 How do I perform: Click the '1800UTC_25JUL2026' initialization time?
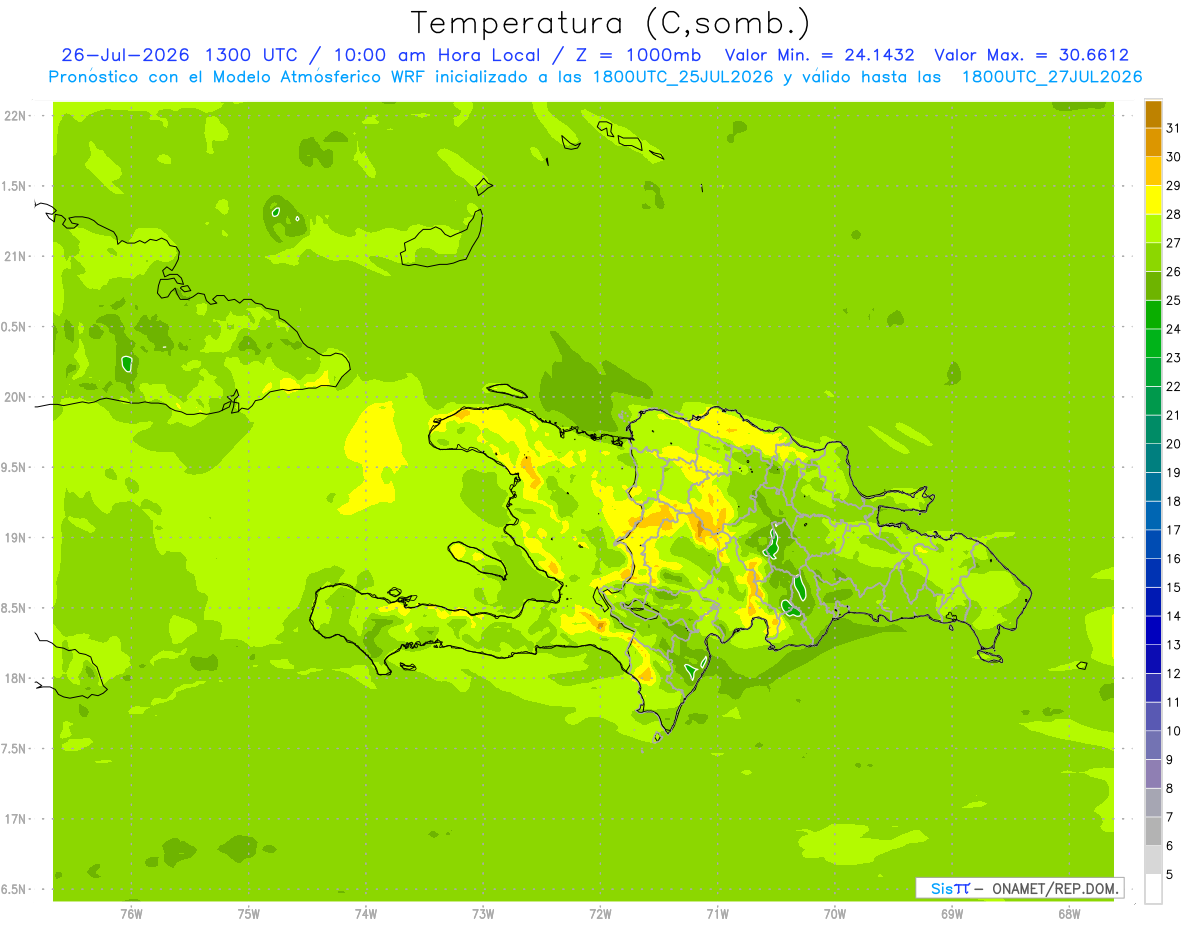[683, 77]
